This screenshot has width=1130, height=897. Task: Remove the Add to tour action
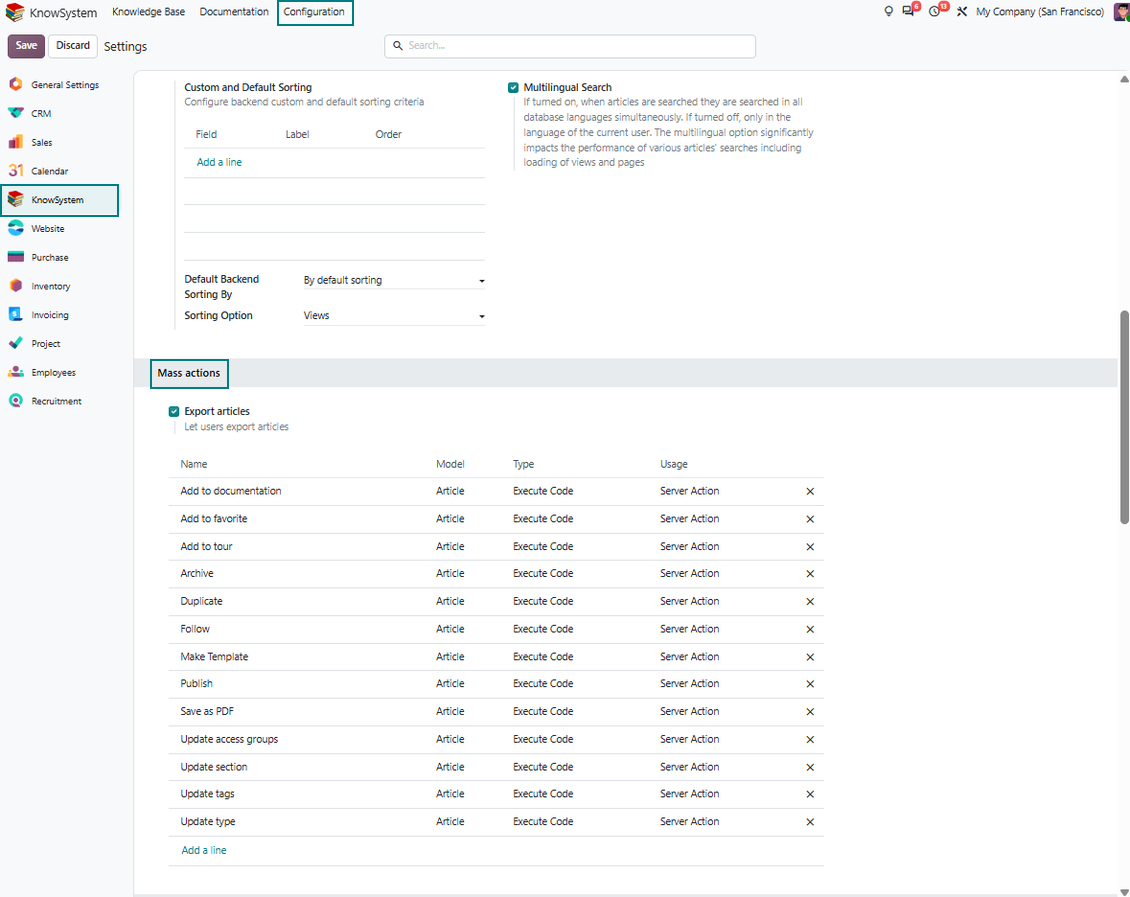point(810,547)
